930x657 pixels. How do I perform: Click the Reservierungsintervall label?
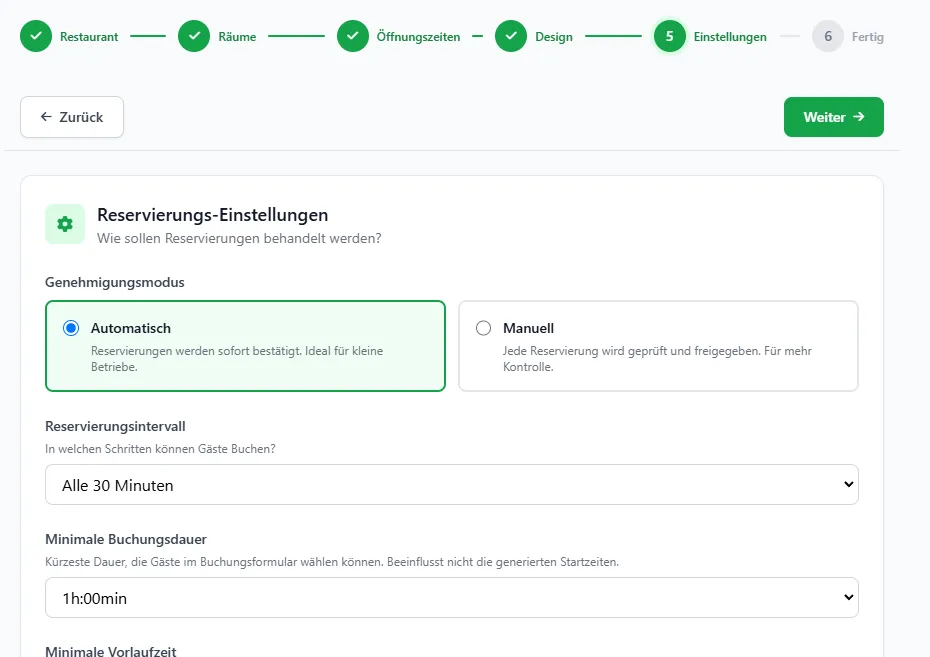[115, 426]
